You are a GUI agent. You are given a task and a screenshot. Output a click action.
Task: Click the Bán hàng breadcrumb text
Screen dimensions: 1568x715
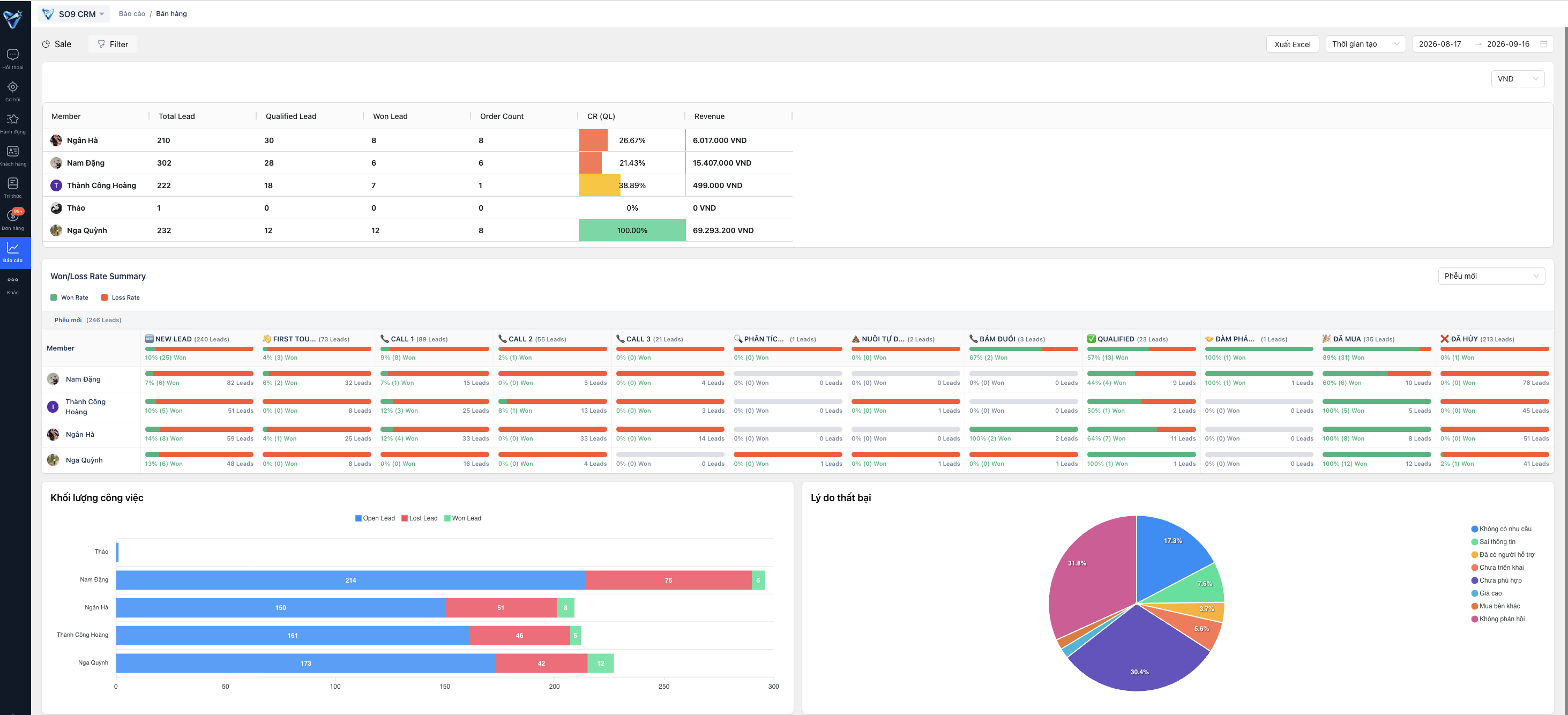tap(171, 13)
